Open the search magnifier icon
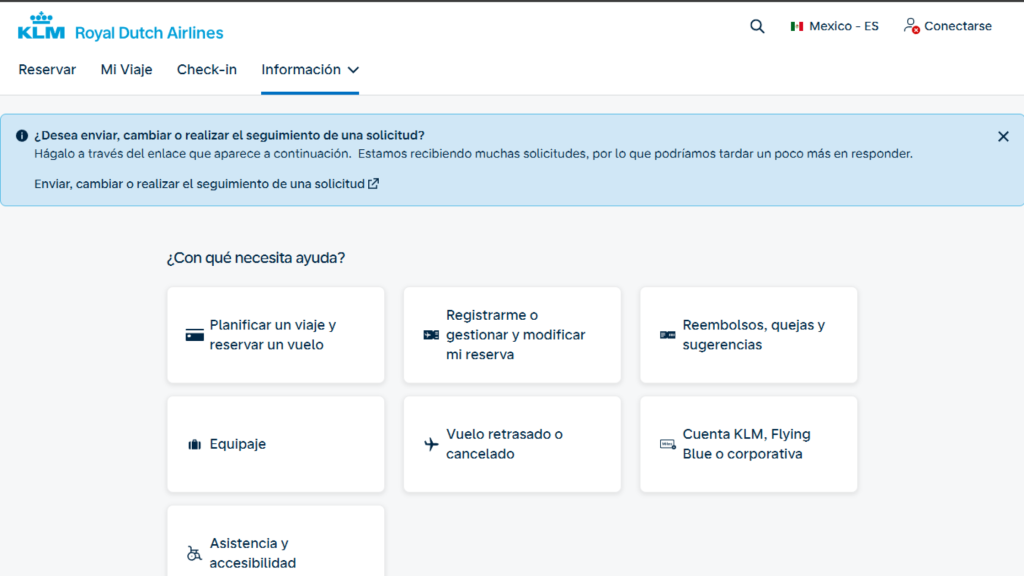 pyautogui.click(x=757, y=26)
